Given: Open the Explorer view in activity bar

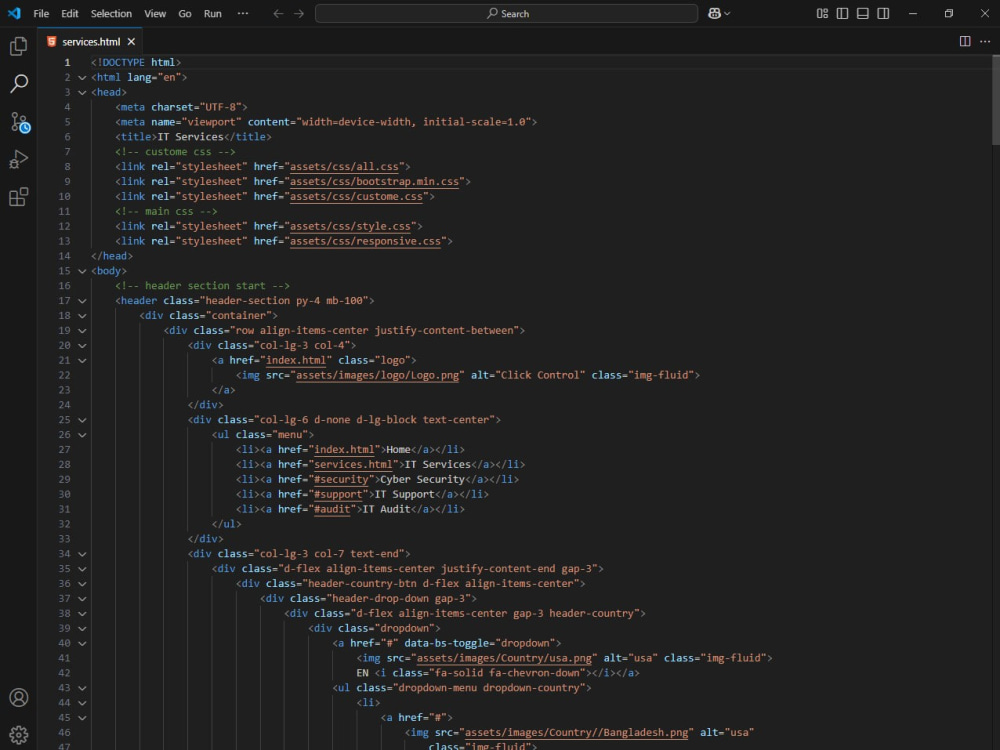Looking at the screenshot, I should [18, 46].
